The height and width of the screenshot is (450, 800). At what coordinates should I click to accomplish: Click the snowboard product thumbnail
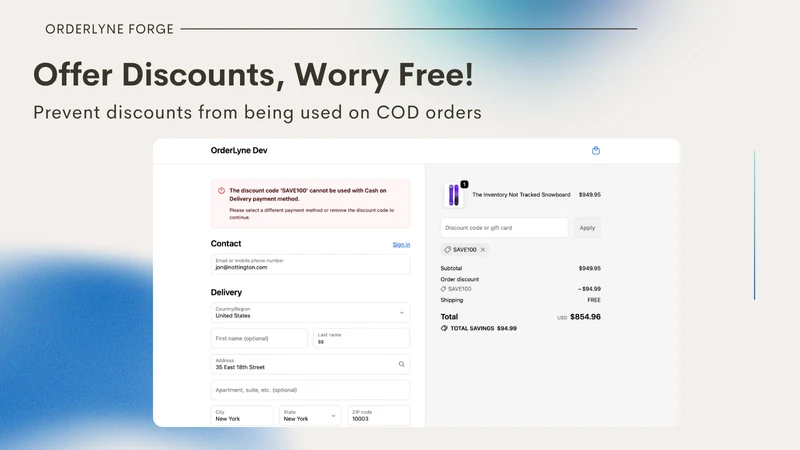tap(454, 195)
